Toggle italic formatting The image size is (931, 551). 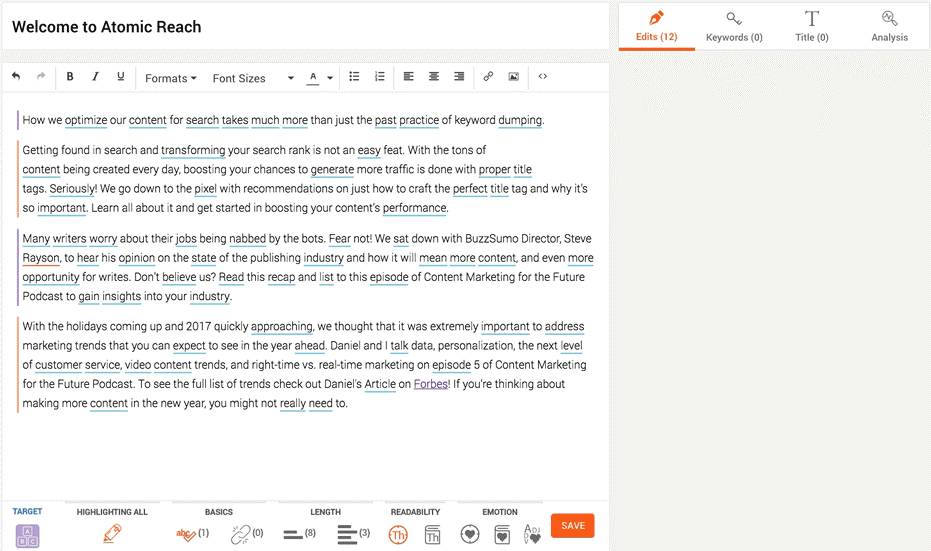(95, 76)
